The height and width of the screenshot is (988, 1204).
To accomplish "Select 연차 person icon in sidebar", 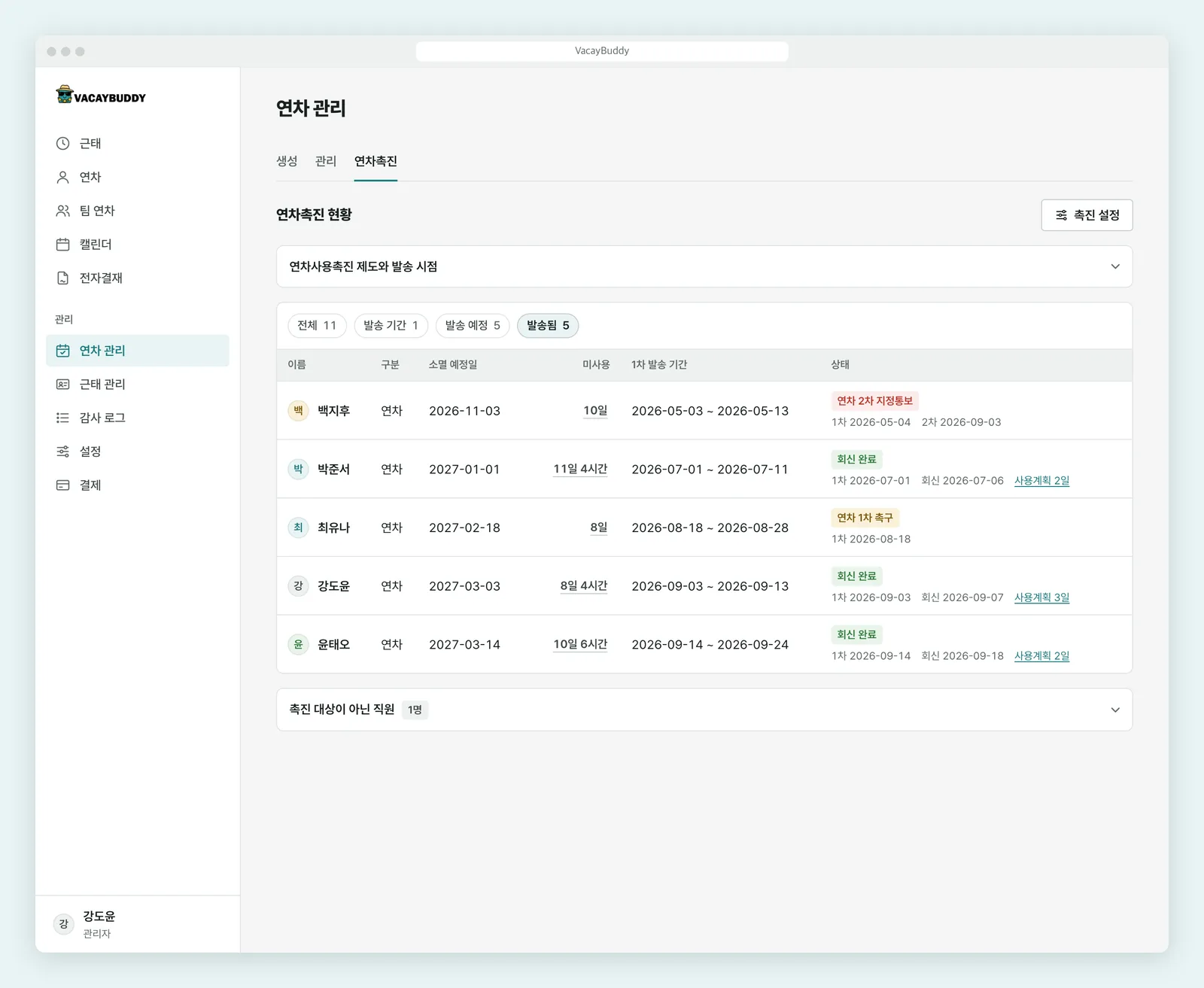I will [63, 178].
